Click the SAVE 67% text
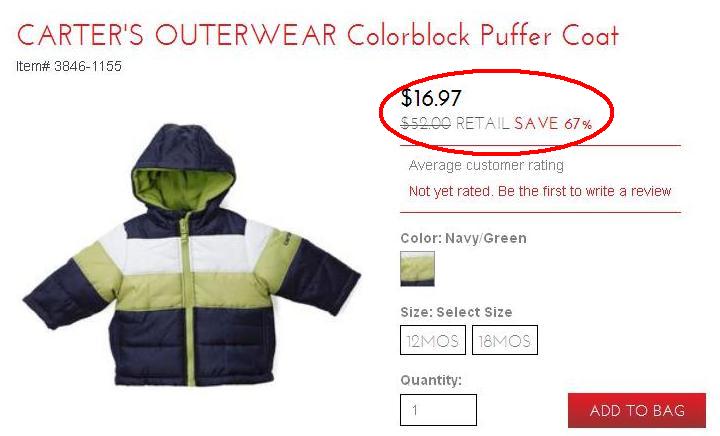The image size is (720, 436). coord(553,123)
